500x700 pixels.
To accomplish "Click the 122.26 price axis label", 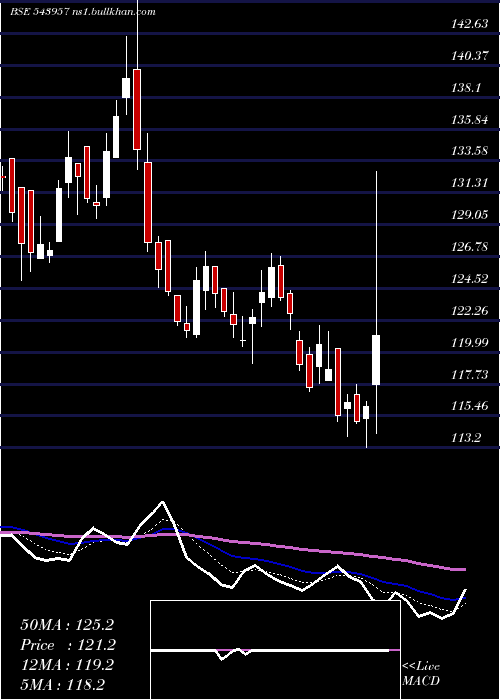I will point(470,310).
